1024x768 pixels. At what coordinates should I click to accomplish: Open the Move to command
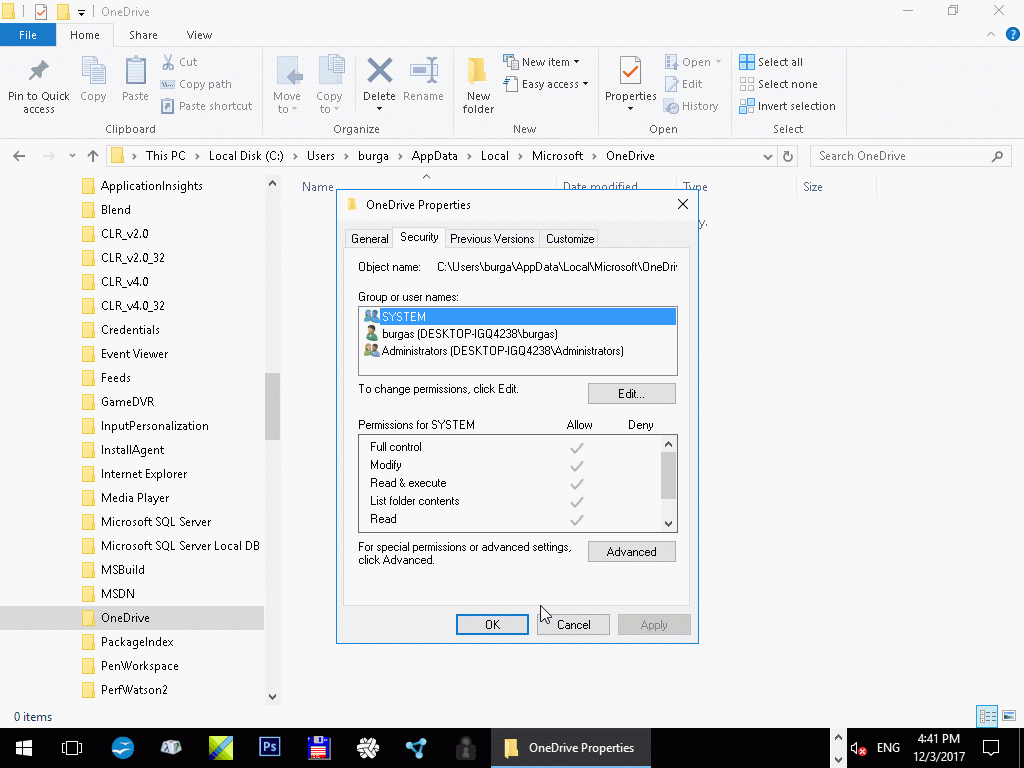287,85
